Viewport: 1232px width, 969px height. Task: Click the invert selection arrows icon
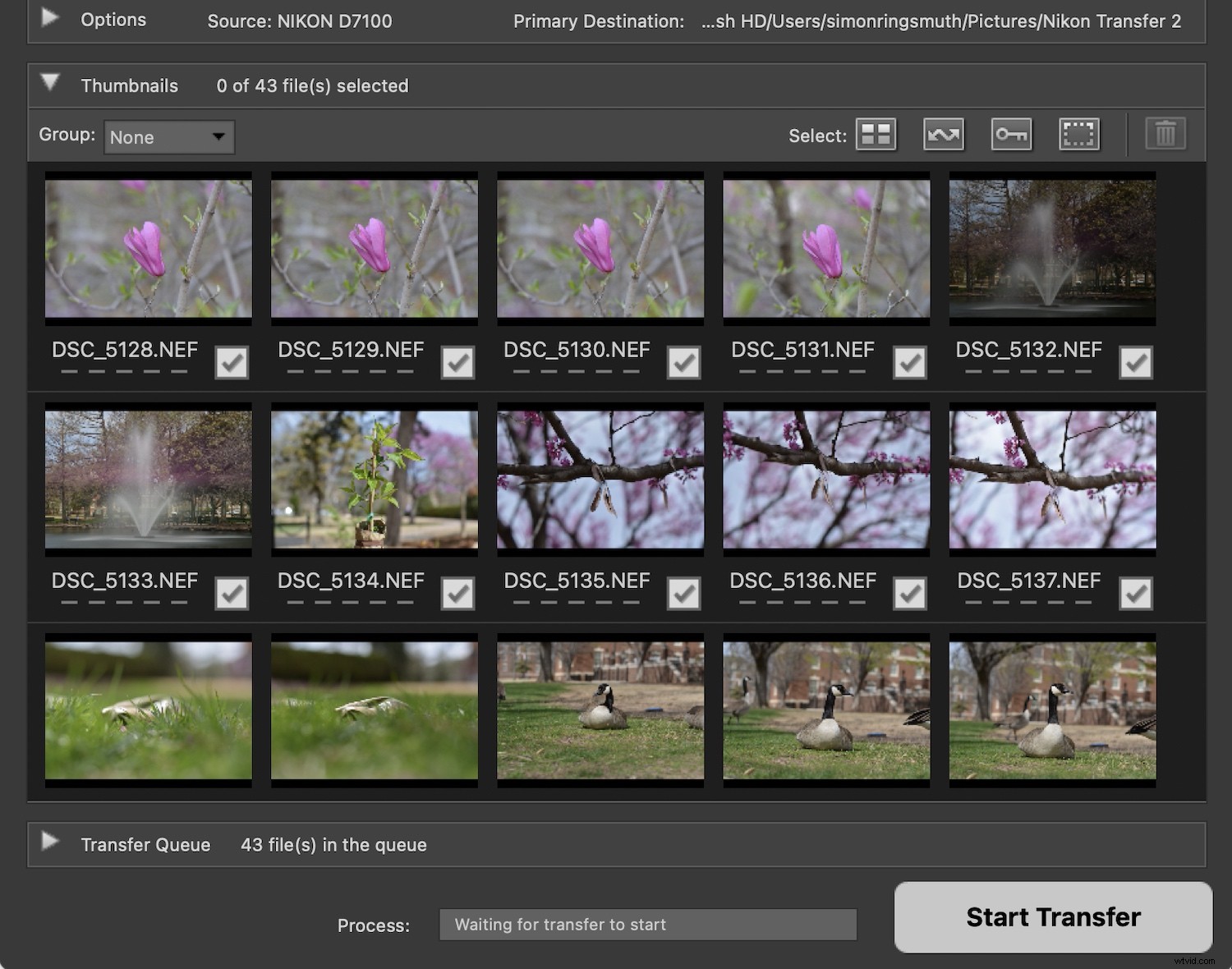click(x=943, y=134)
